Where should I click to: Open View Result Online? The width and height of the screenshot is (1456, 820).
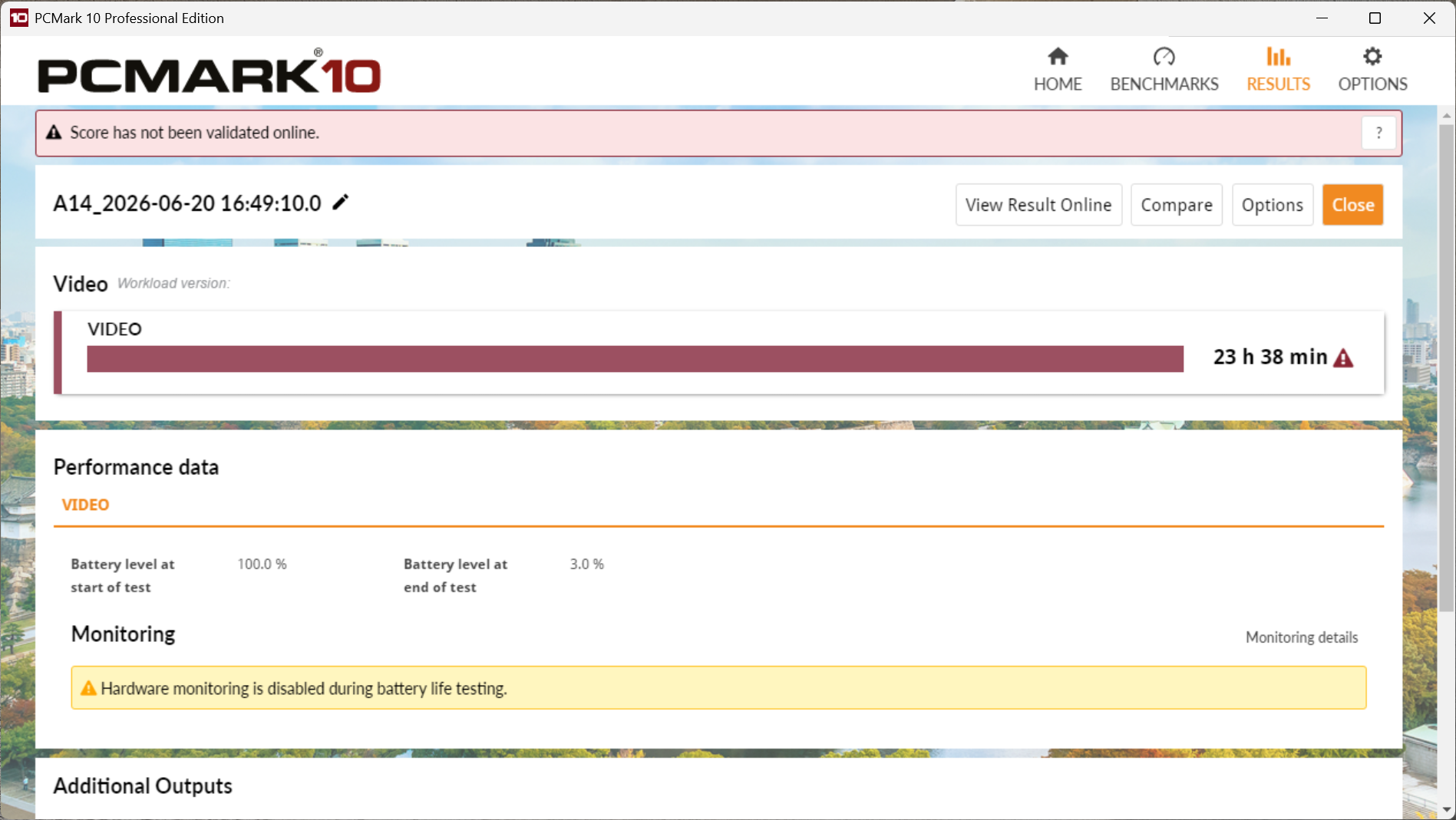[x=1038, y=205]
